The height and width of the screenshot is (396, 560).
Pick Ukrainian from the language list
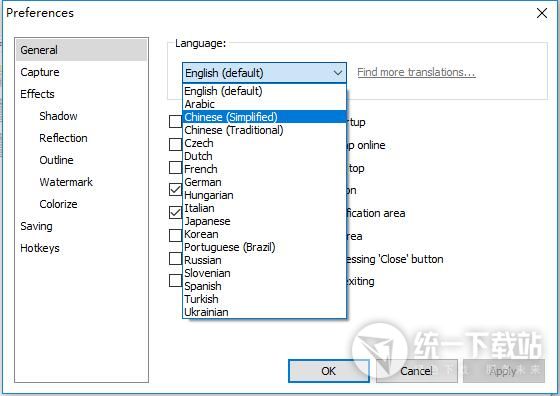pos(264,312)
